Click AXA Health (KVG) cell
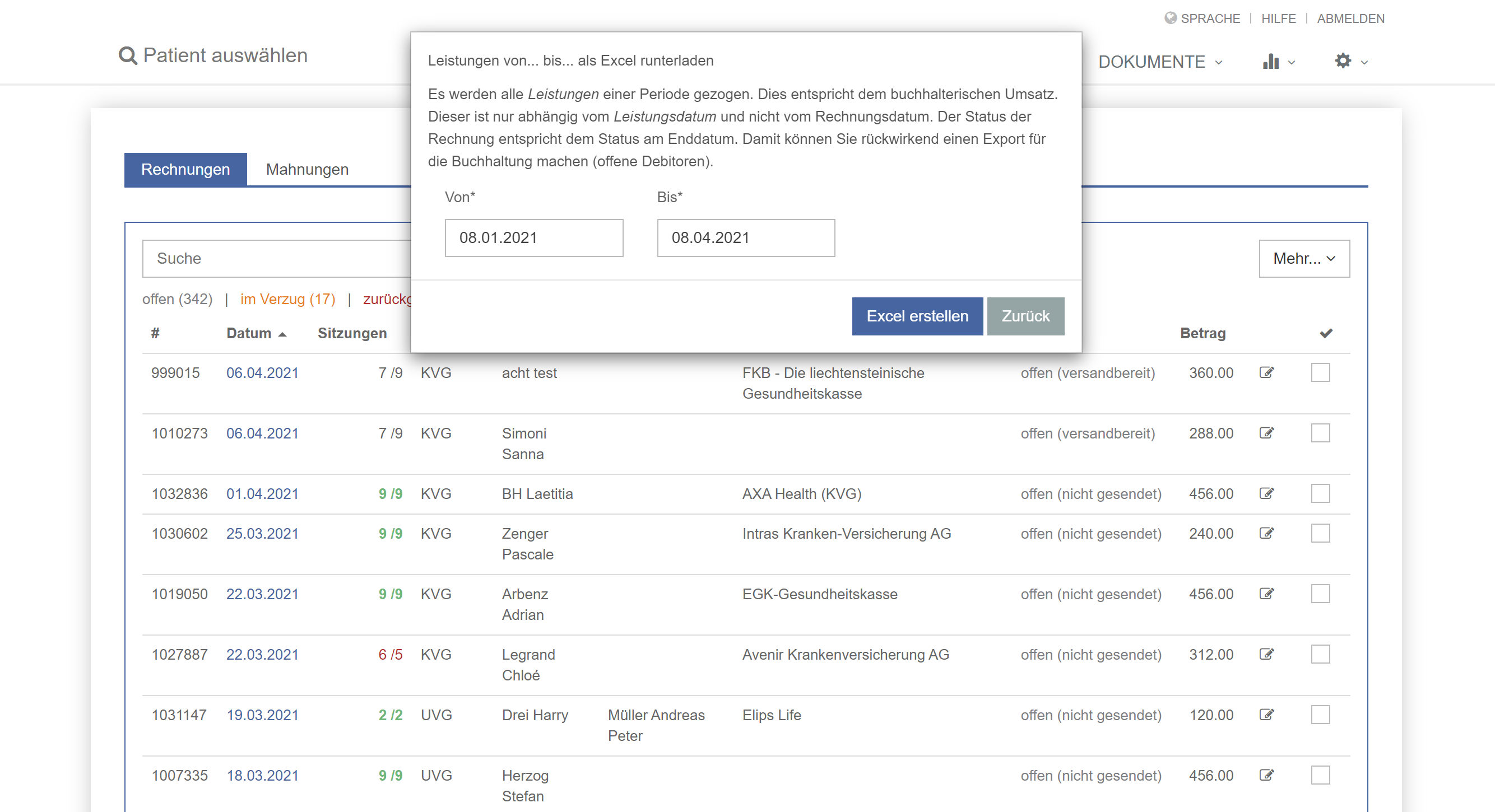This screenshot has height=812, width=1495. [x=801, y=493]
